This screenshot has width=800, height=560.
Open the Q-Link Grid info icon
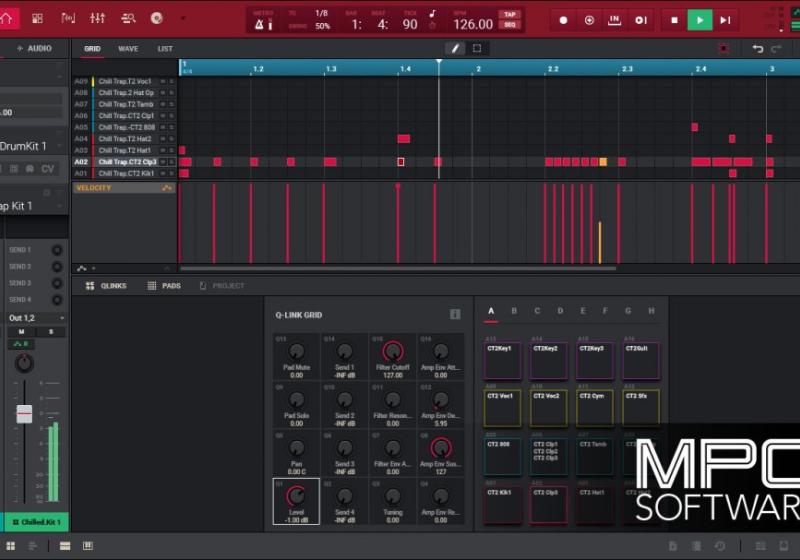click(455, 314)
